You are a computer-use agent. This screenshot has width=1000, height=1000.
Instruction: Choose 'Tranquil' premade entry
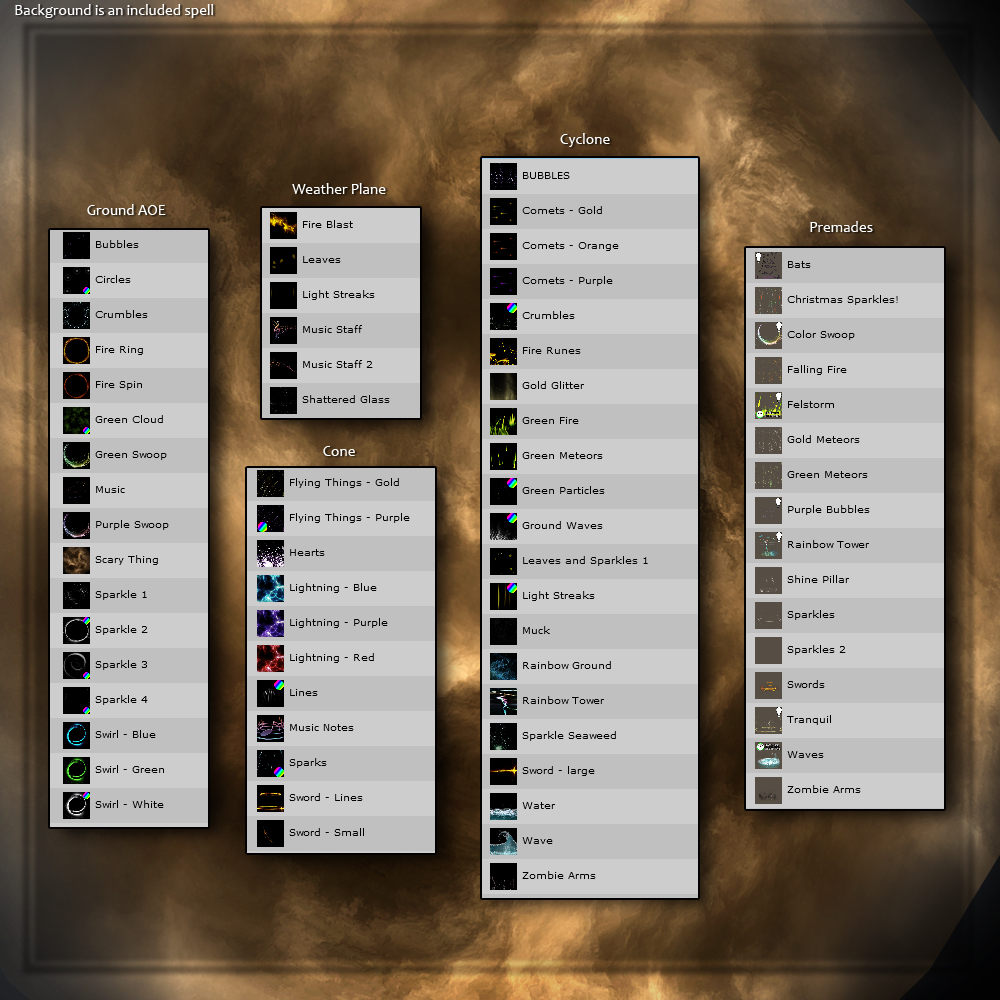click(x=844, y=720)
